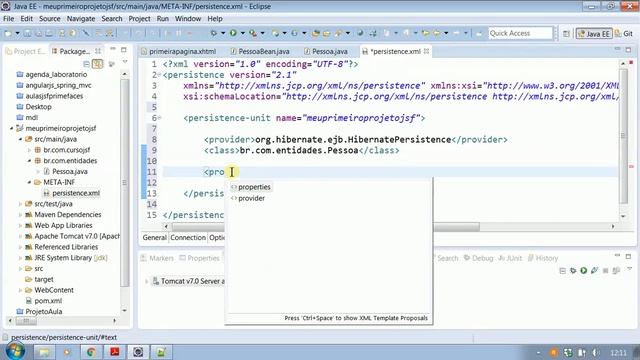This screenshot has height=360, width=640.
Task: Switch to the Properties view tab
Action: (x=200, y=258)
